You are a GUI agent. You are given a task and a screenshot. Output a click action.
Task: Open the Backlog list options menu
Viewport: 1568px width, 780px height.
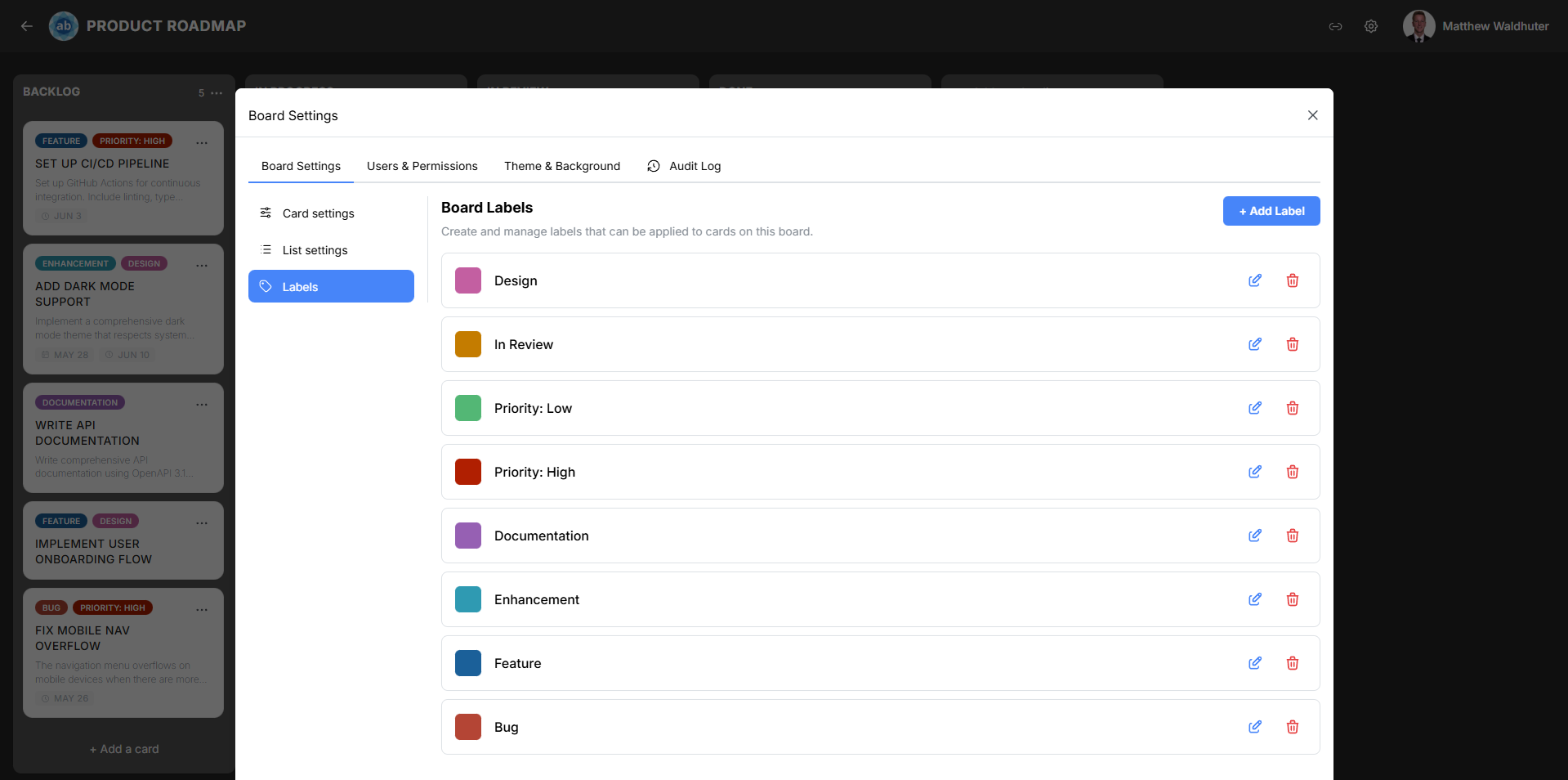(x=217, y=93)
